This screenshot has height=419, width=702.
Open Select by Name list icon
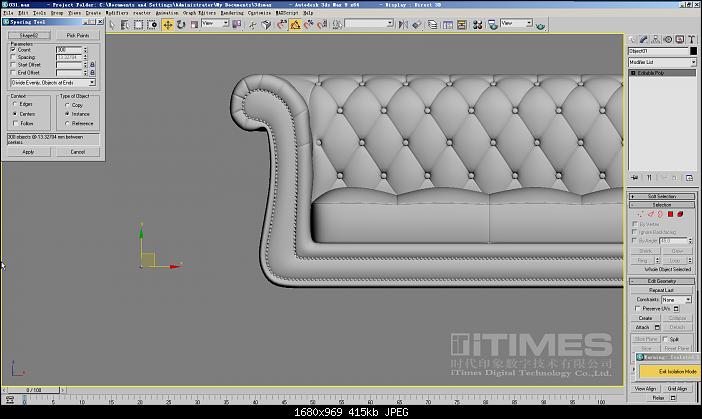pyautogui.click(x=125, y=25)
